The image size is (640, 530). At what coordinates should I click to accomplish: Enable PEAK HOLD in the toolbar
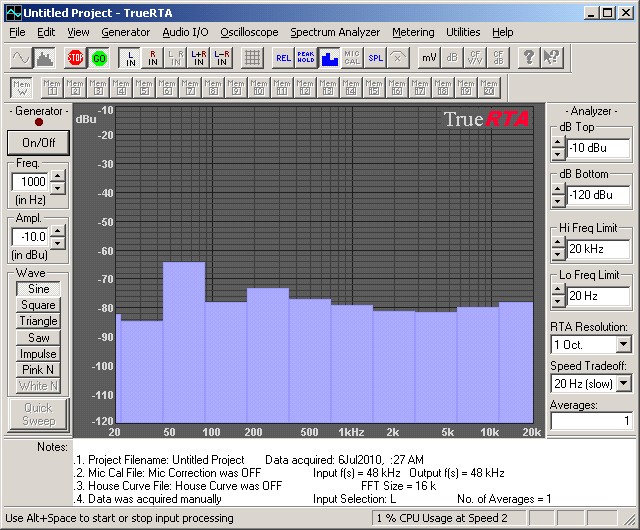pos(307,57)
